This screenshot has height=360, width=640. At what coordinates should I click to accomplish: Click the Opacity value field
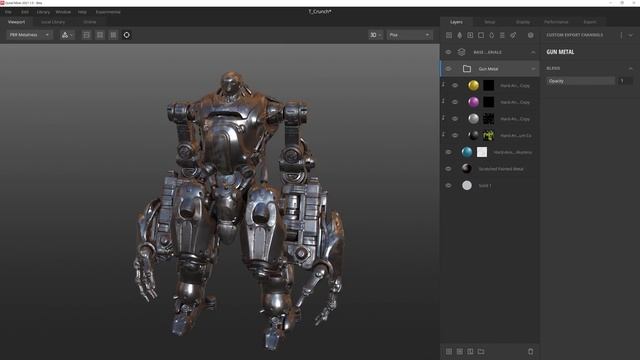[x=625, y=81]
